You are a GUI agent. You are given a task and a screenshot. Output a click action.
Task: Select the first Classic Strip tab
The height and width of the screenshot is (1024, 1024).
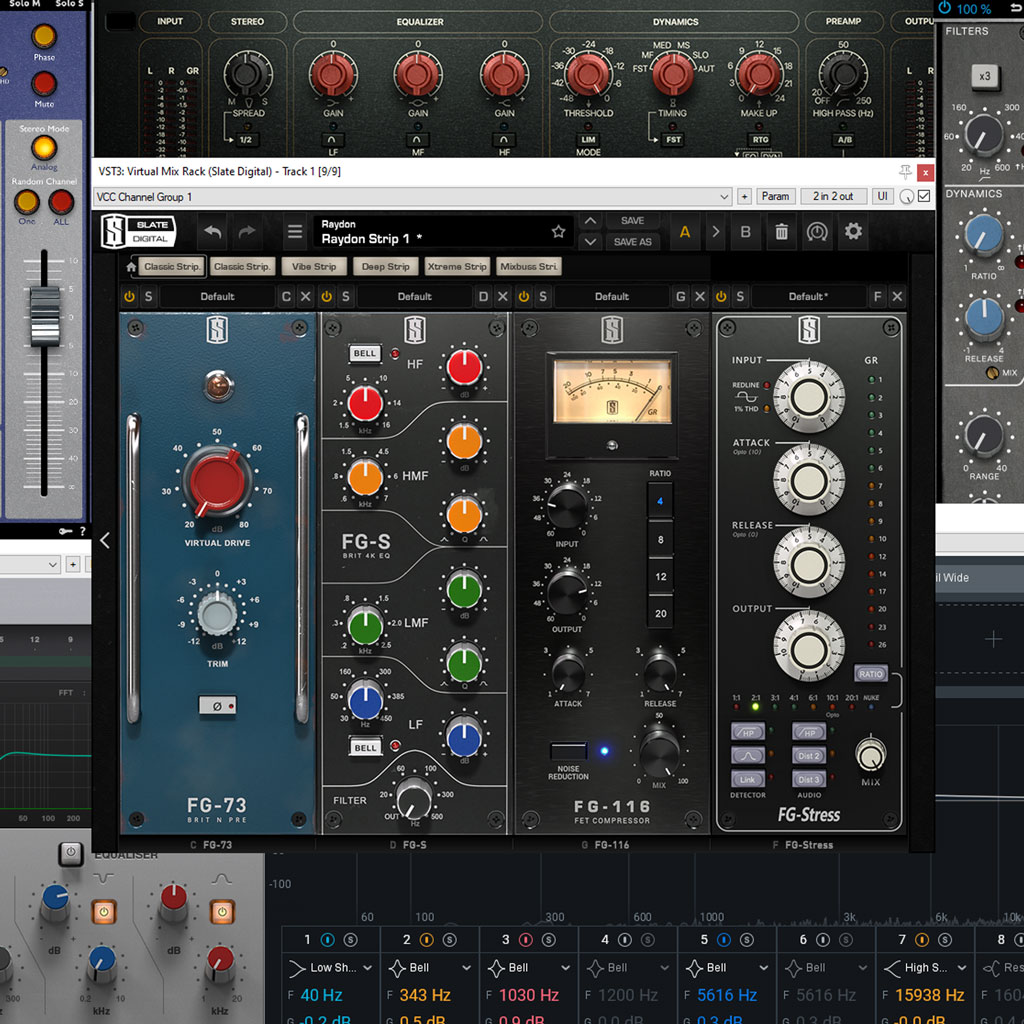point(172,266)
